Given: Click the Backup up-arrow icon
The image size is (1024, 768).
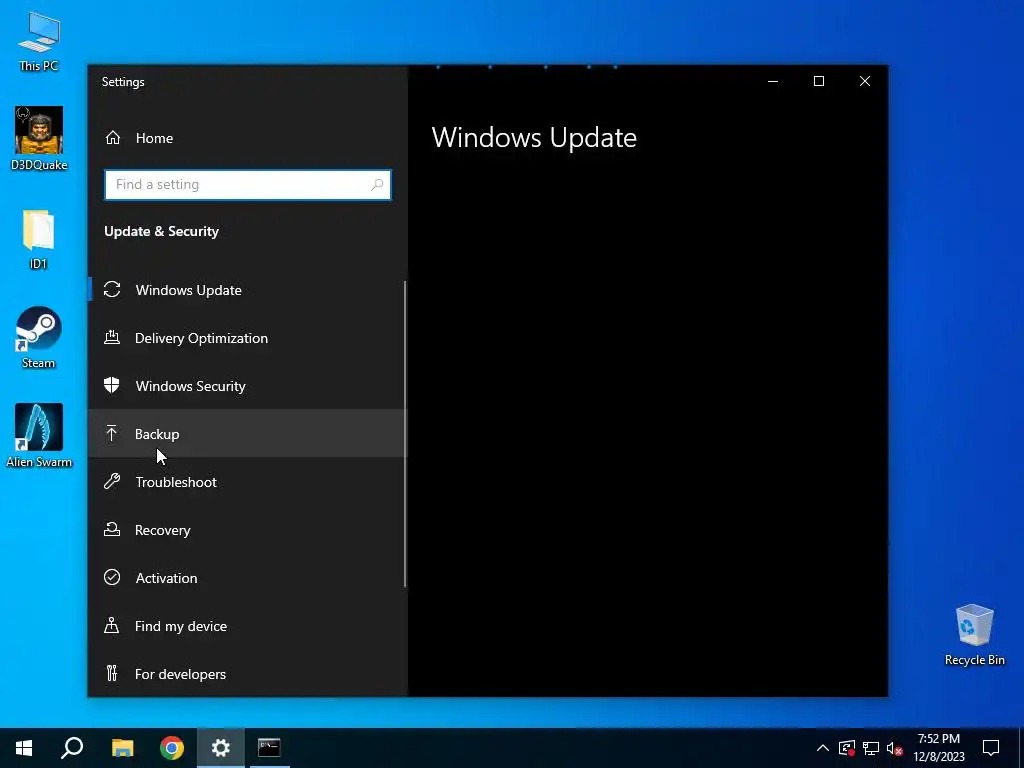Looking at the screenshot, I should (112, 434).
